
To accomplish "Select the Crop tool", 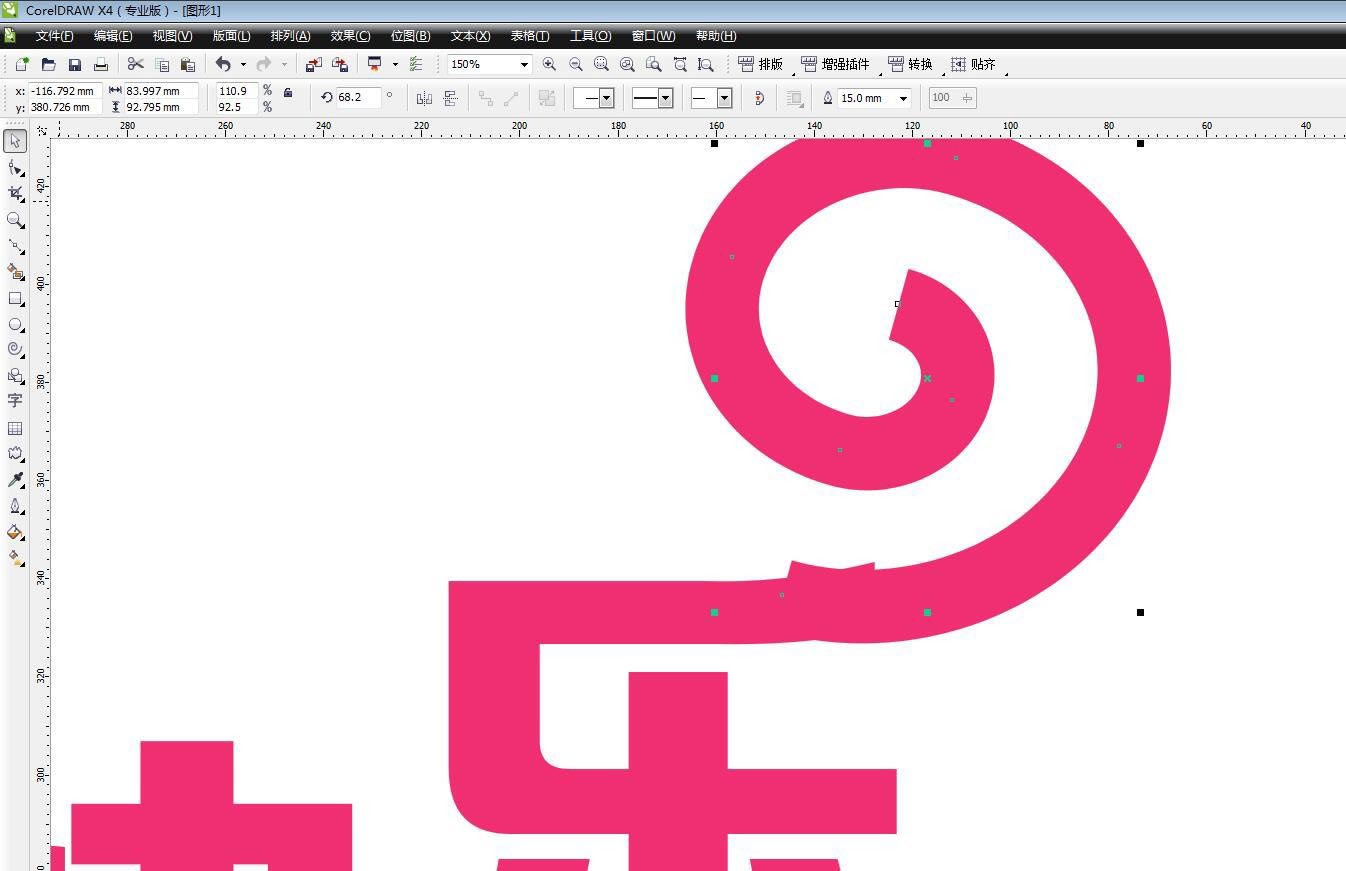I will click(15, 193).
